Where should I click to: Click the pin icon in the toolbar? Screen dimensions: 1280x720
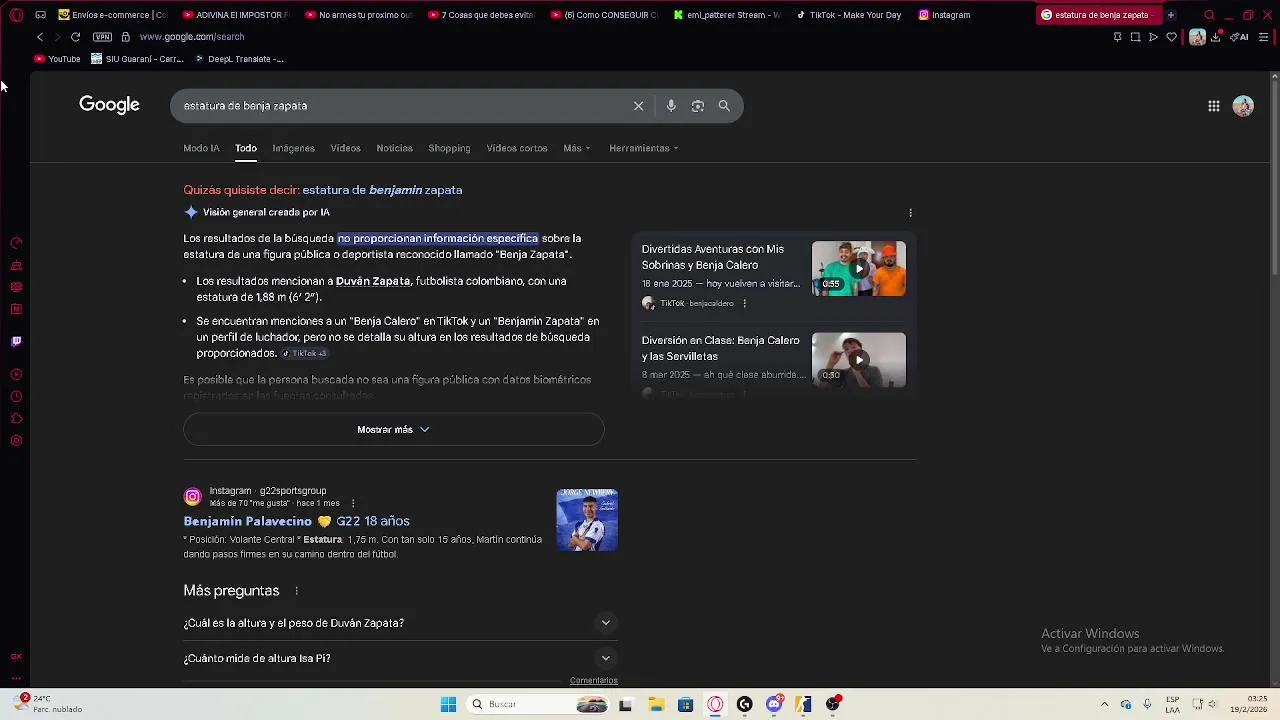coord(1117,37)
